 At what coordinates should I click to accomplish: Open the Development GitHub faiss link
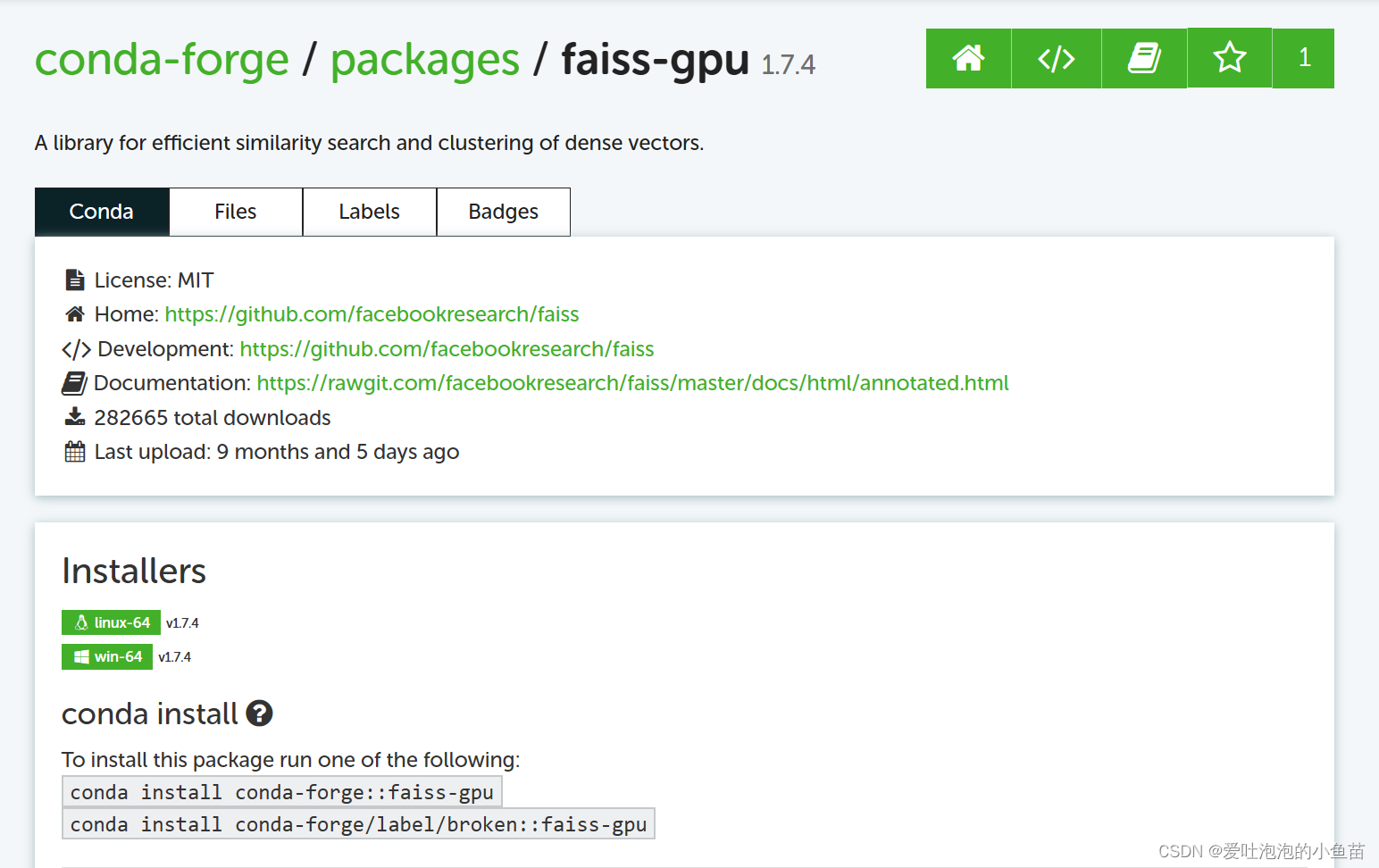point(447,349)
